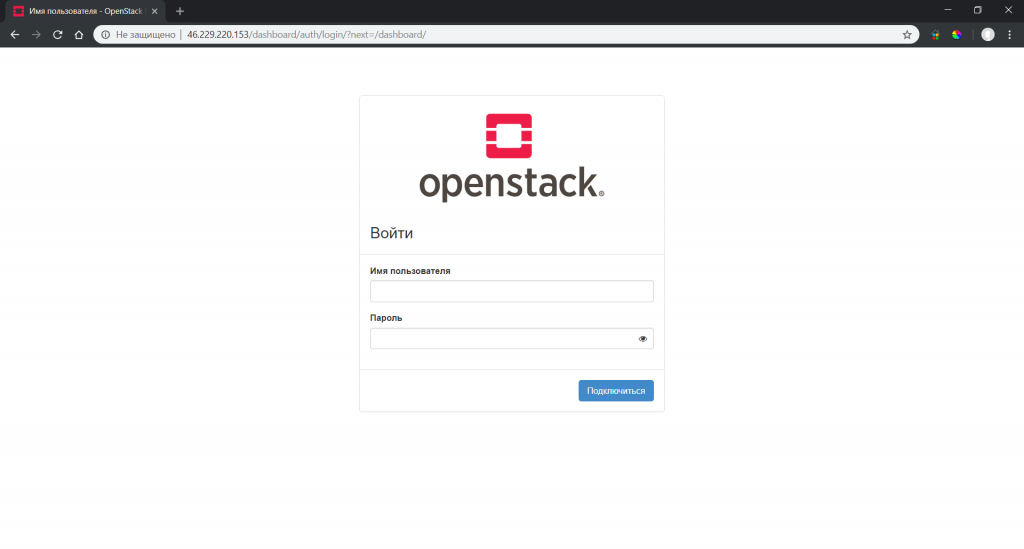Close the browser window
The height and width of the screenshot is (549, 1024).
[x=1008, y=10]
